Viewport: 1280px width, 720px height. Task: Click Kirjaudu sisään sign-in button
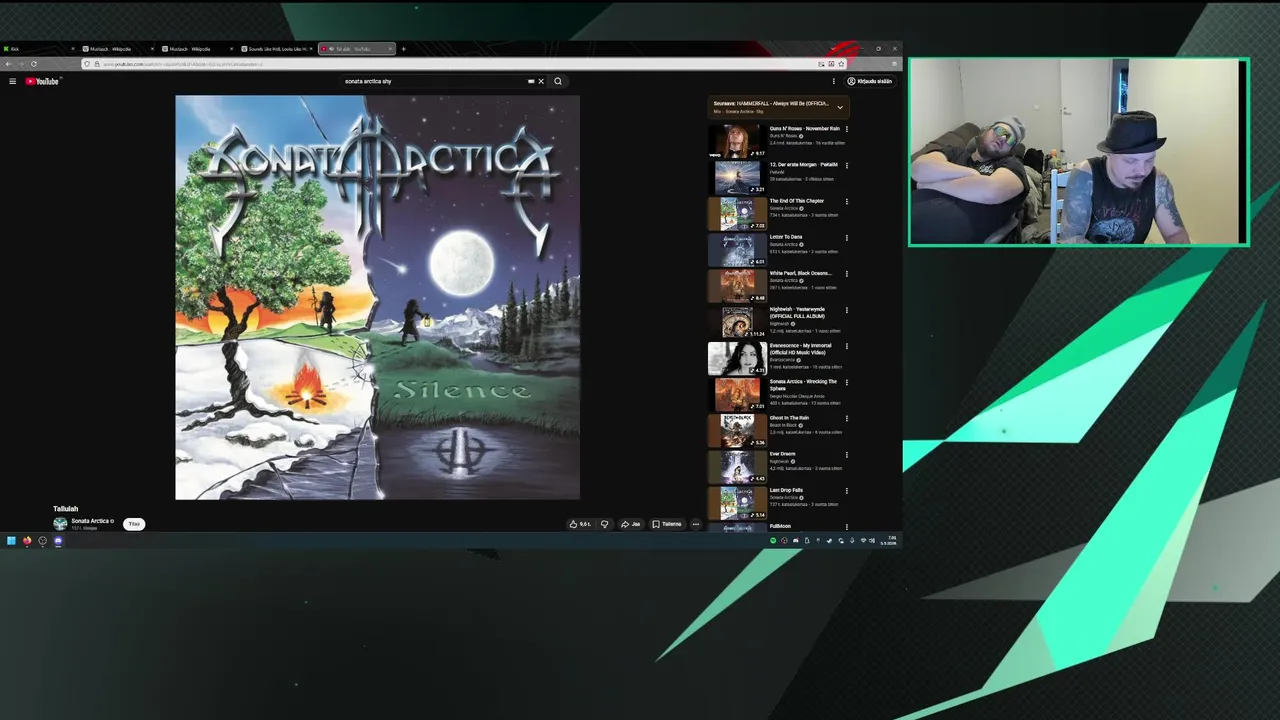870,81
